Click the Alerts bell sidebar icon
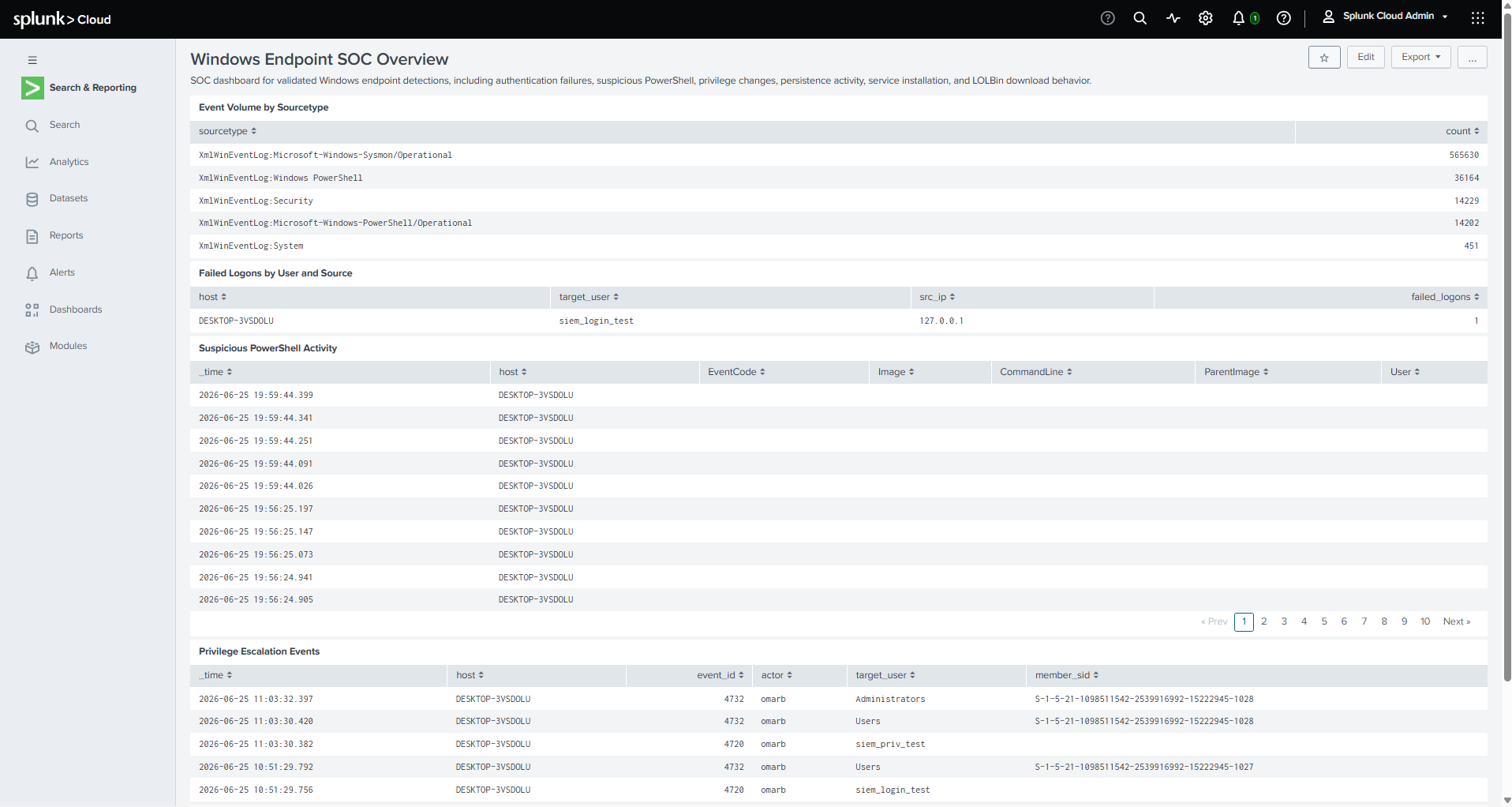The image size is (1512, 807). tap(32, 273)
